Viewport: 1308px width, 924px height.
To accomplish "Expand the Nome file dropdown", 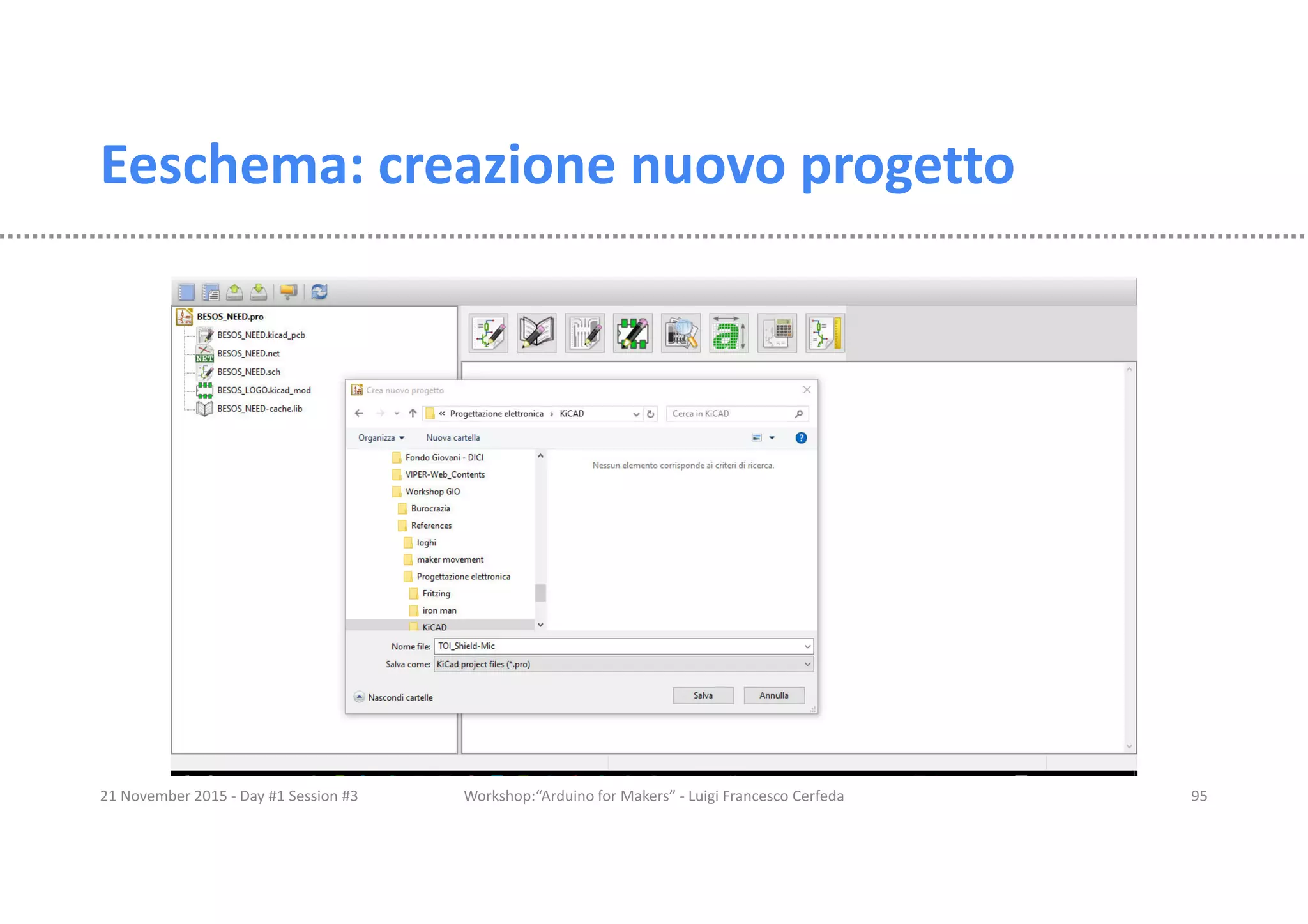I will [807, 646].
